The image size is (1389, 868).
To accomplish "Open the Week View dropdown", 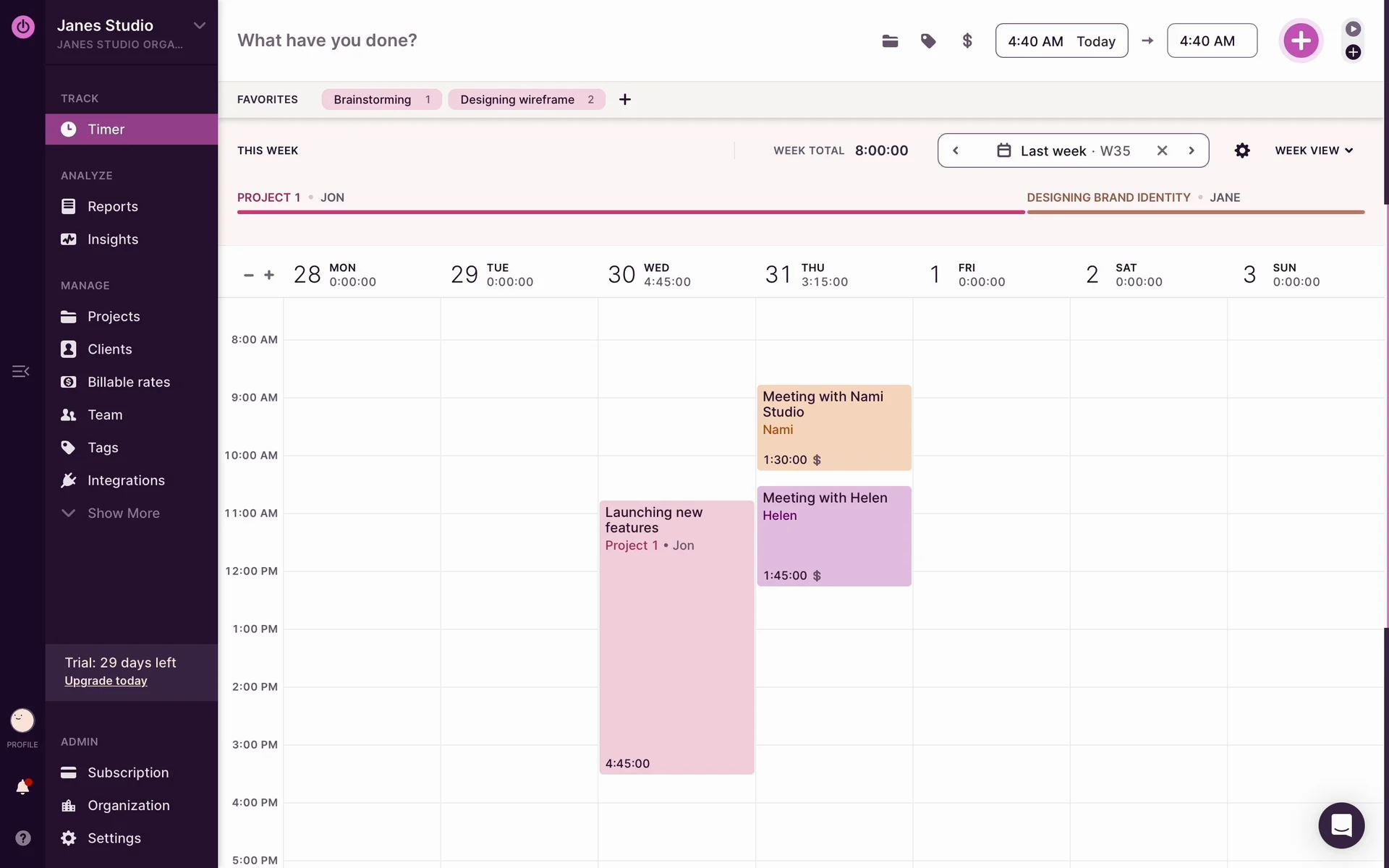I will pos(1314,150).
